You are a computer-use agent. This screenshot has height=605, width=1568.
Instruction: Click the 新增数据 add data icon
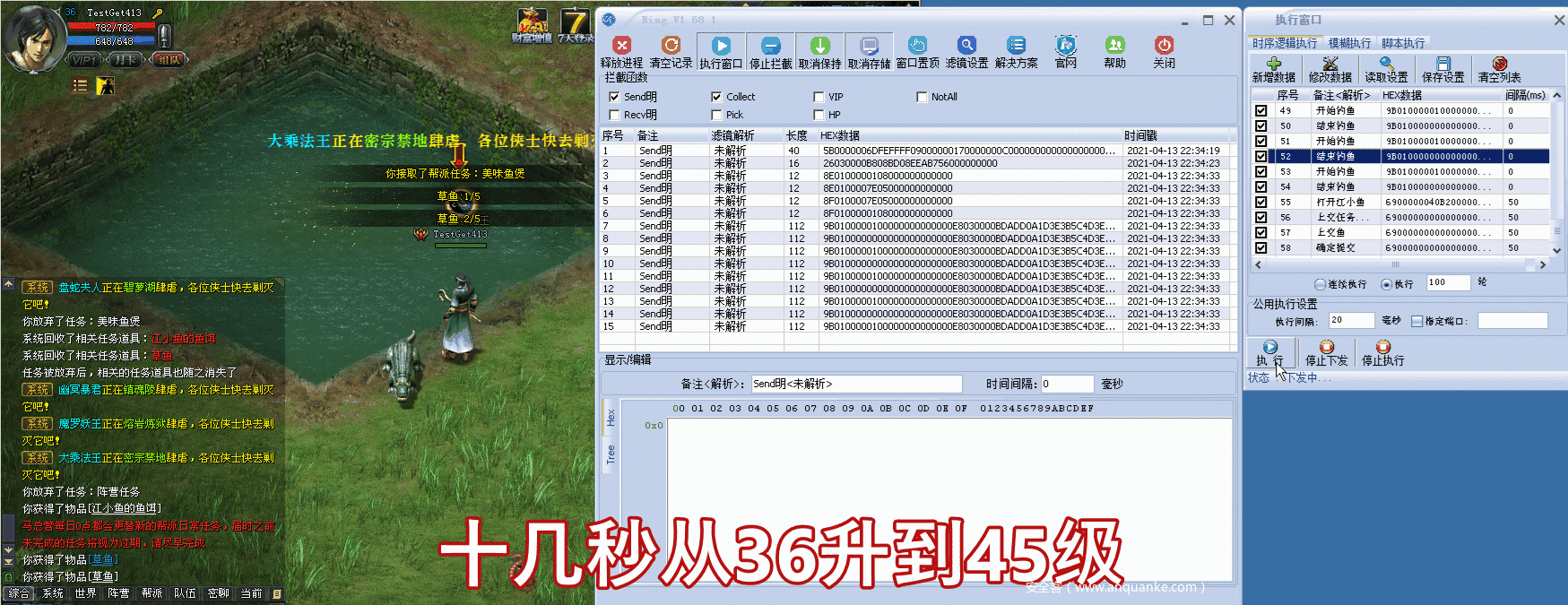[x=1273, y=65]
